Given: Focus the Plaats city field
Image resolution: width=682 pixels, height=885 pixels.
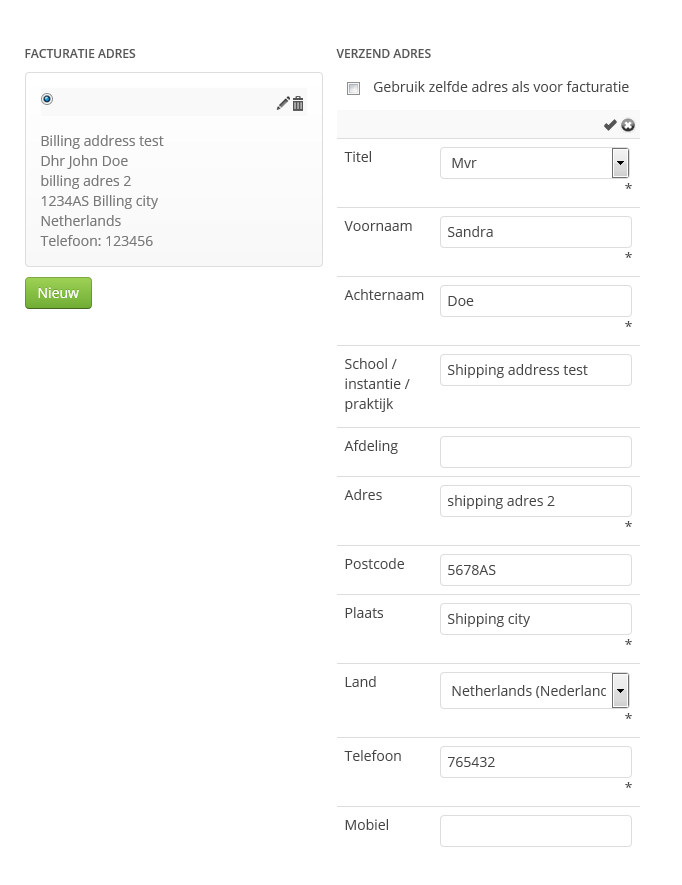Looking at the screenshot, I should (535, 619).
